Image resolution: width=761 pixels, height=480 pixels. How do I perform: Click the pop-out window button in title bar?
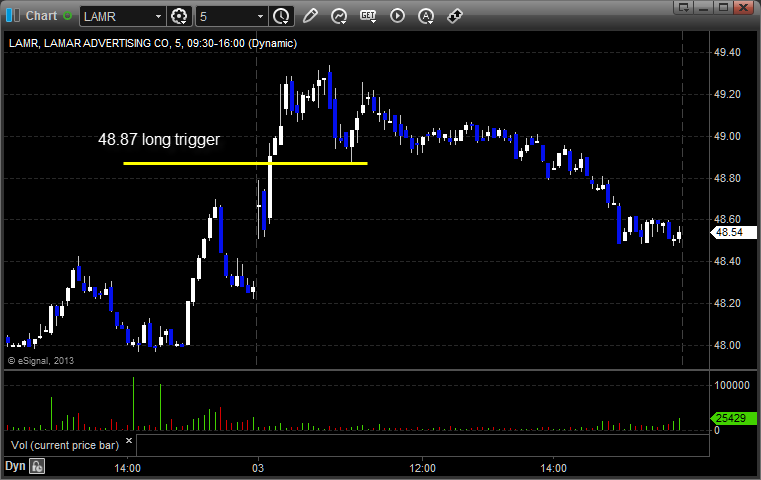684,7
